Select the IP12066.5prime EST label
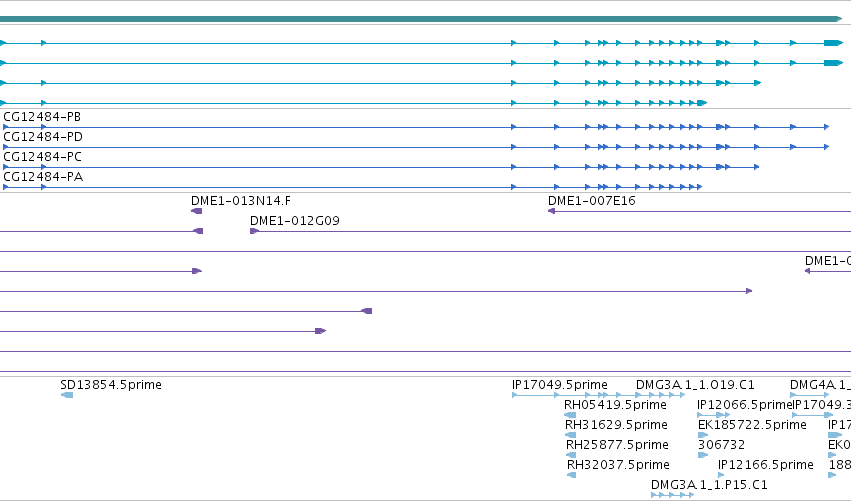851x501 pixels. point(745,405)
